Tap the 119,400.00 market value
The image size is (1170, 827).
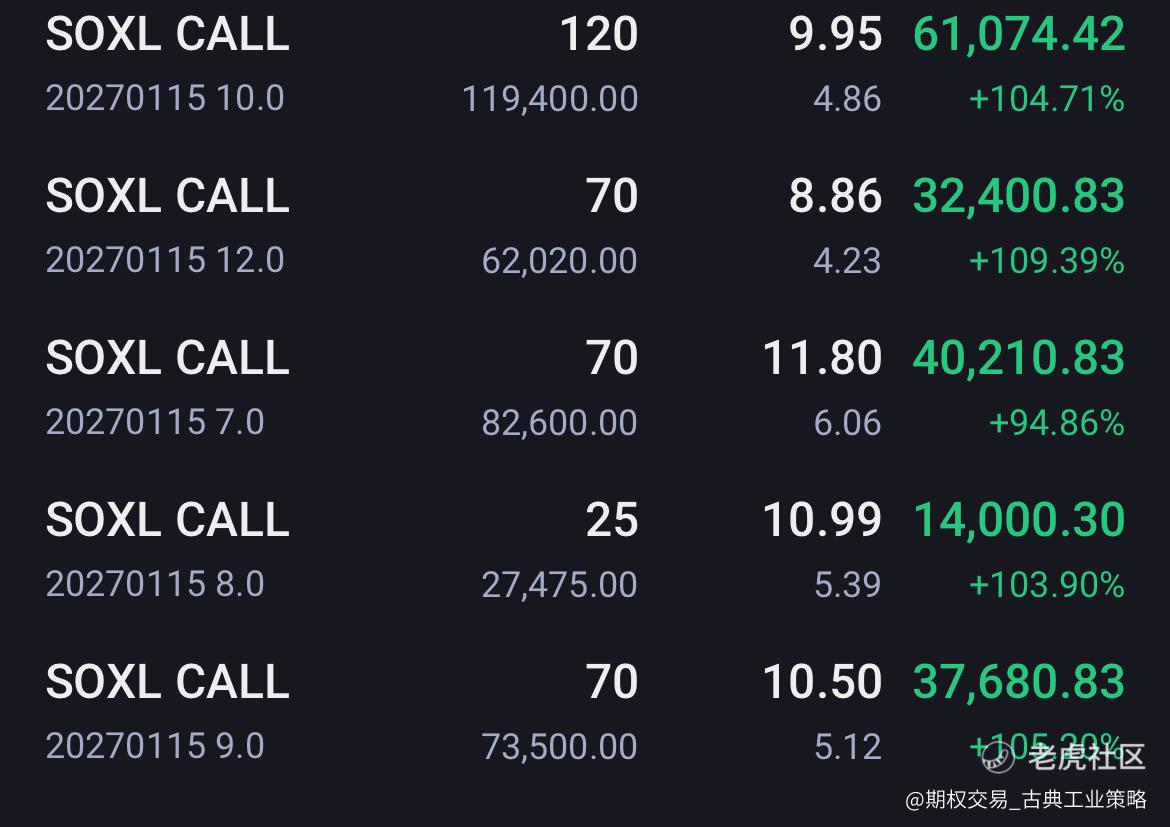[550, 99]
